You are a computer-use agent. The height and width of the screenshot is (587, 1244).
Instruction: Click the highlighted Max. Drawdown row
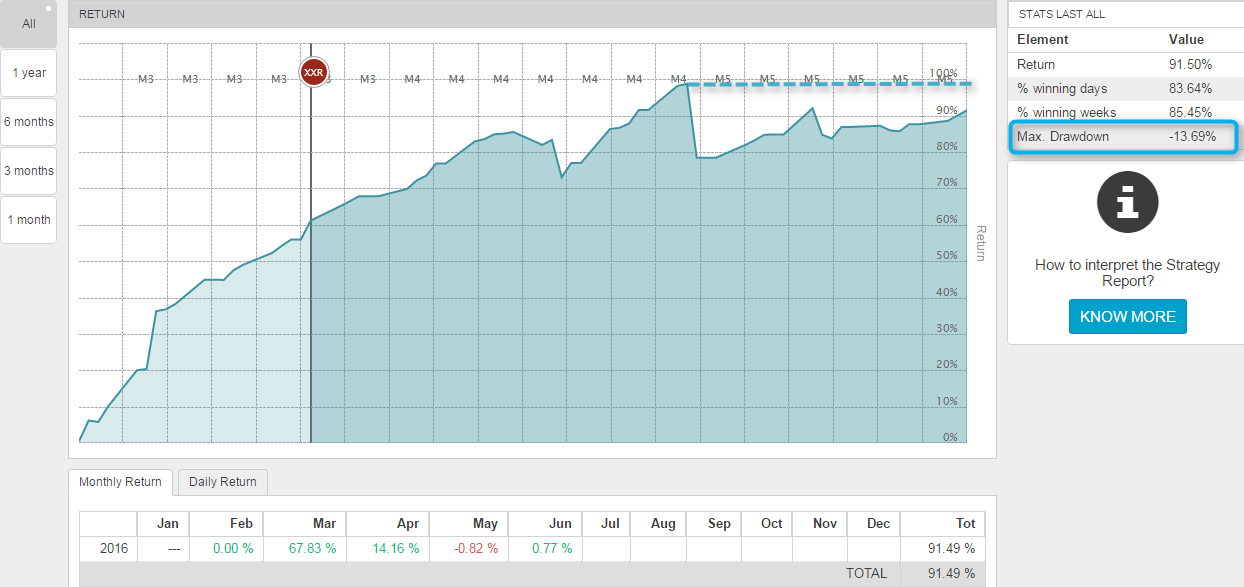pyautogui.click(x=1124, y=137)
